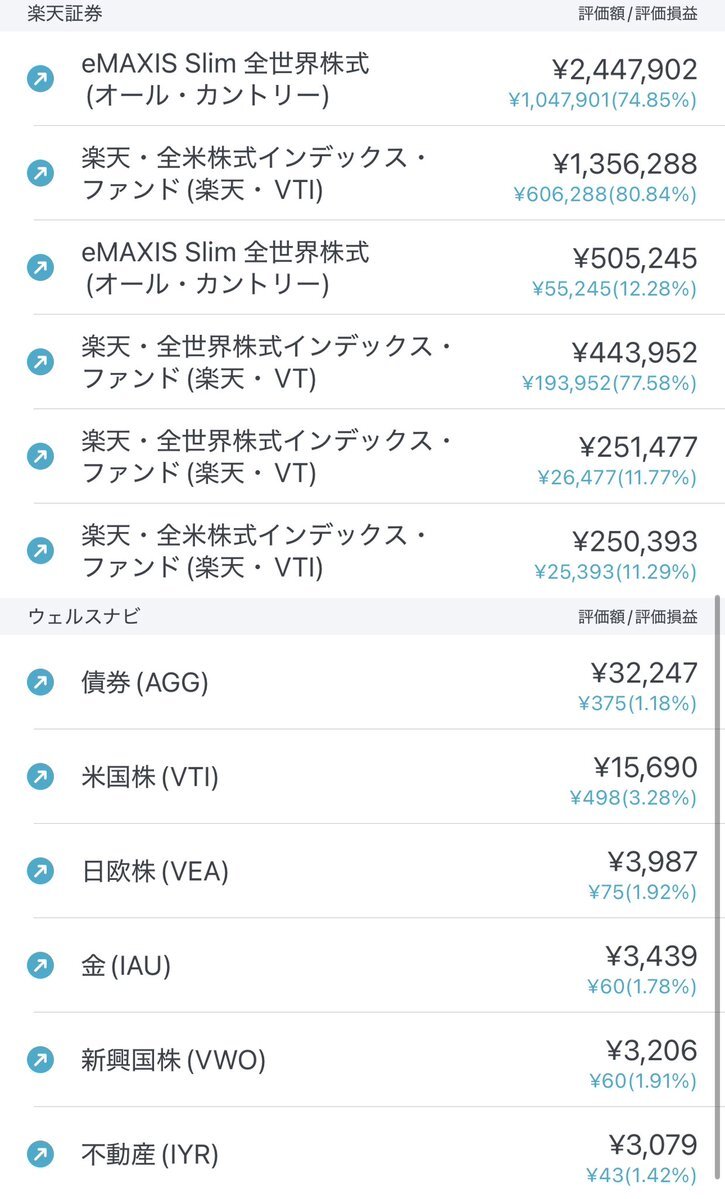The width and height of the screenshot is (725, 1199).
Task: Tap arrow icon of 楽天・VT fund worth ¥443,952
Action: (x=41, y=362)
